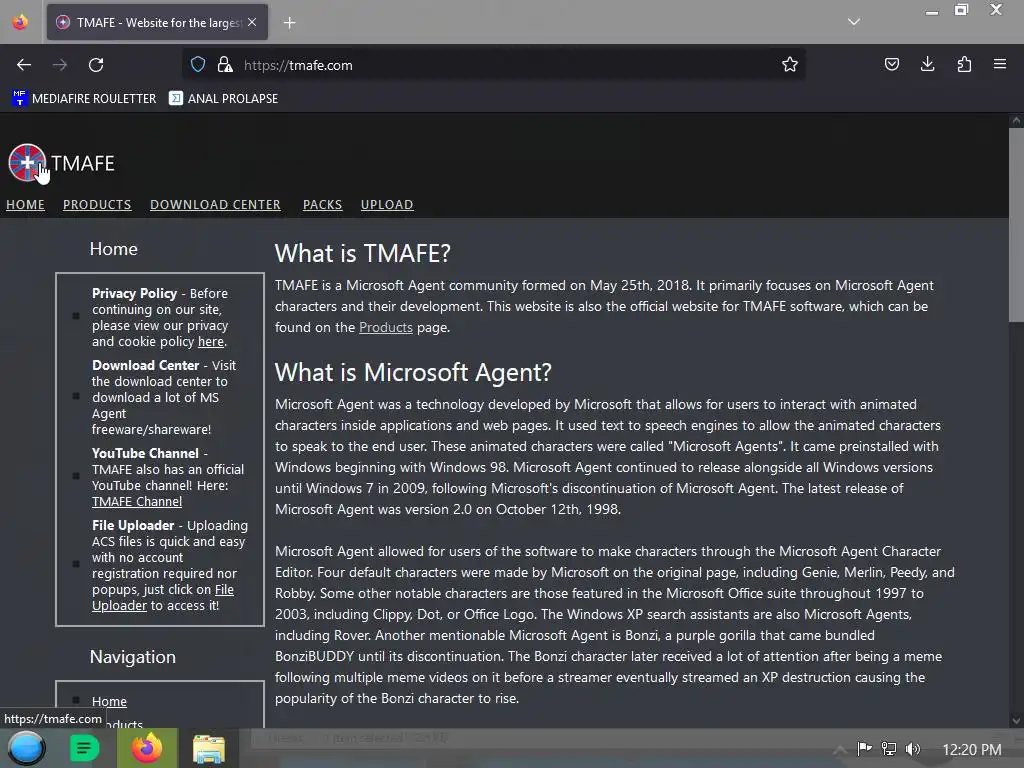The image size is (1024, 768).
Task: Open the Firefox hamburger menu
Action: pos(1000,64)
